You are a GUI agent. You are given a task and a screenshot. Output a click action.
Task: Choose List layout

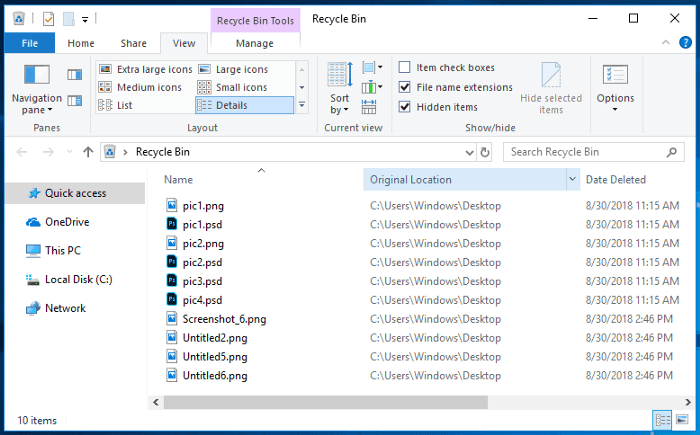click(116, 105)
